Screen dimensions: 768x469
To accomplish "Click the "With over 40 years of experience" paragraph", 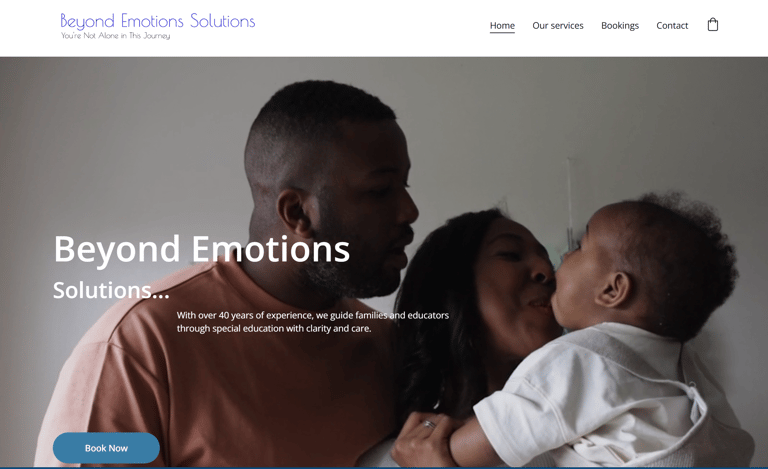I will click(312, 322).
